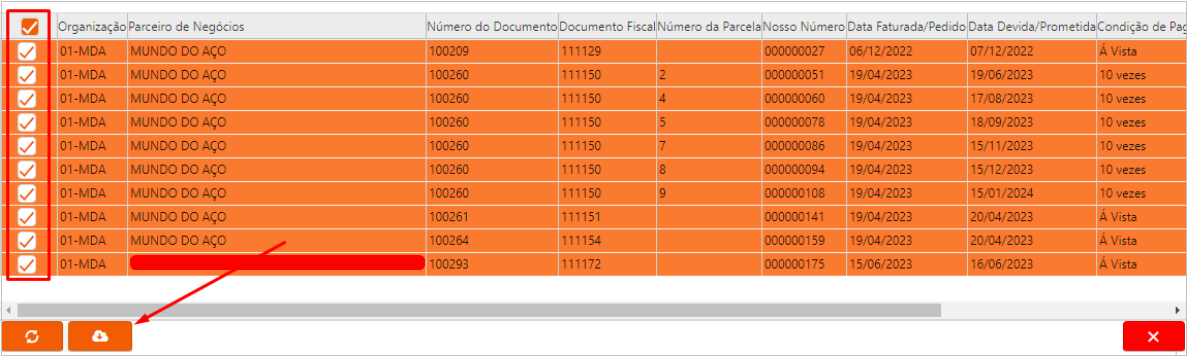The height and width of the screenshot is (364, 1190).
Task: Click due date 17/08/2023 cell
Action: coord(1031,99)
